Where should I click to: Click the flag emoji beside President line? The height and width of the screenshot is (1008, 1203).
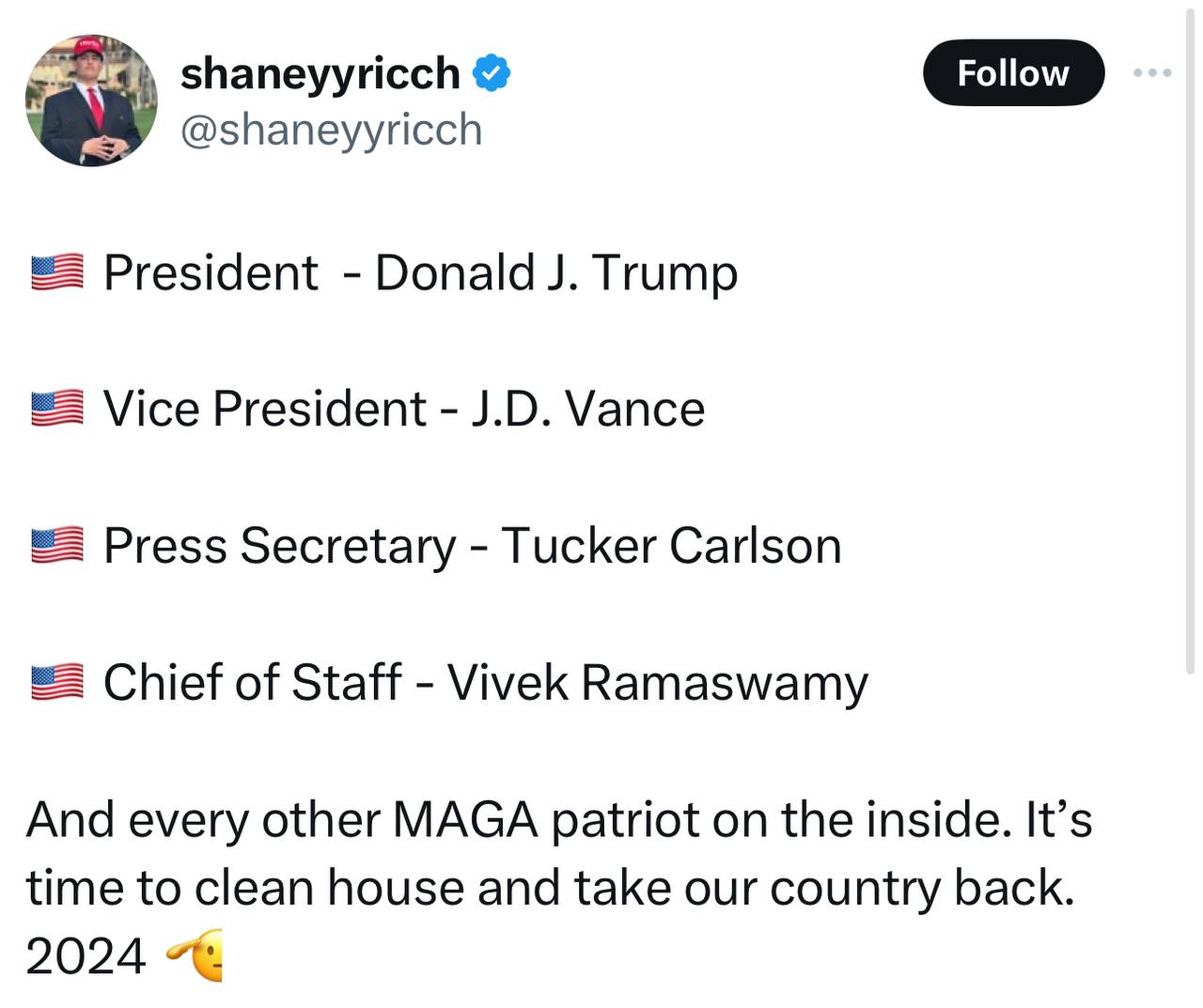(x=57, y=273)
